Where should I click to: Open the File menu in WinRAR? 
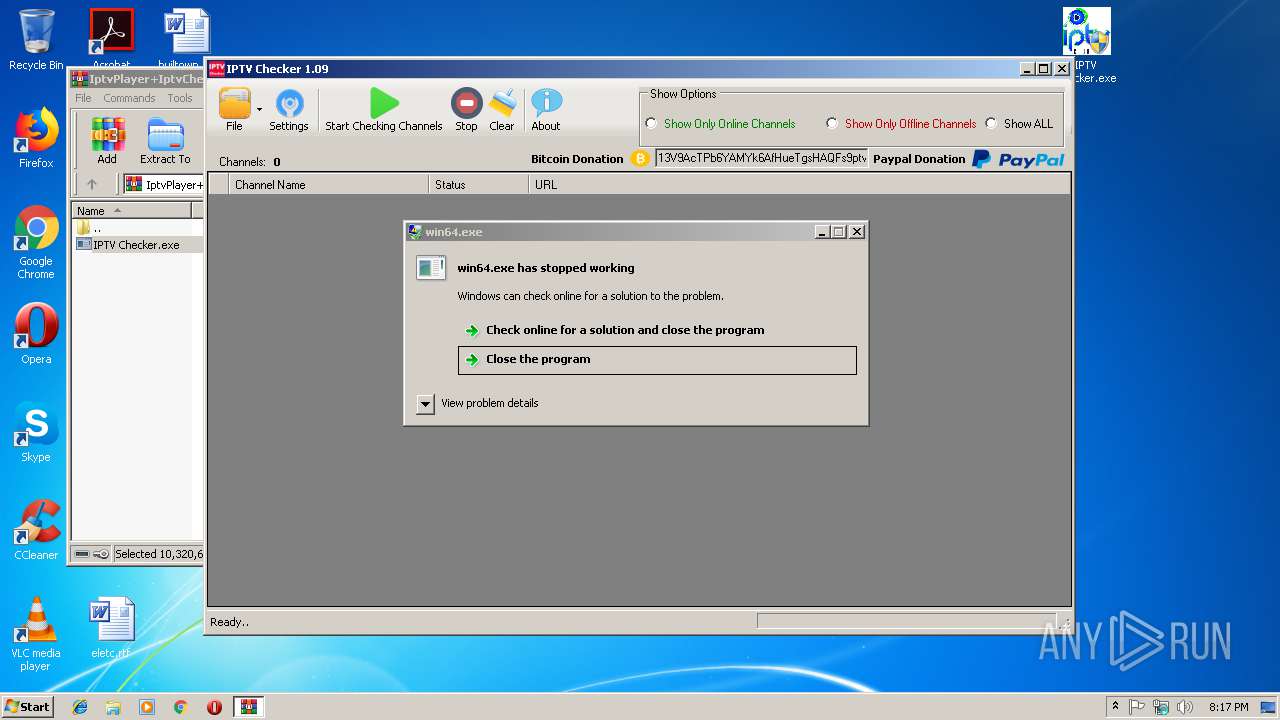[x=83, y=98]
